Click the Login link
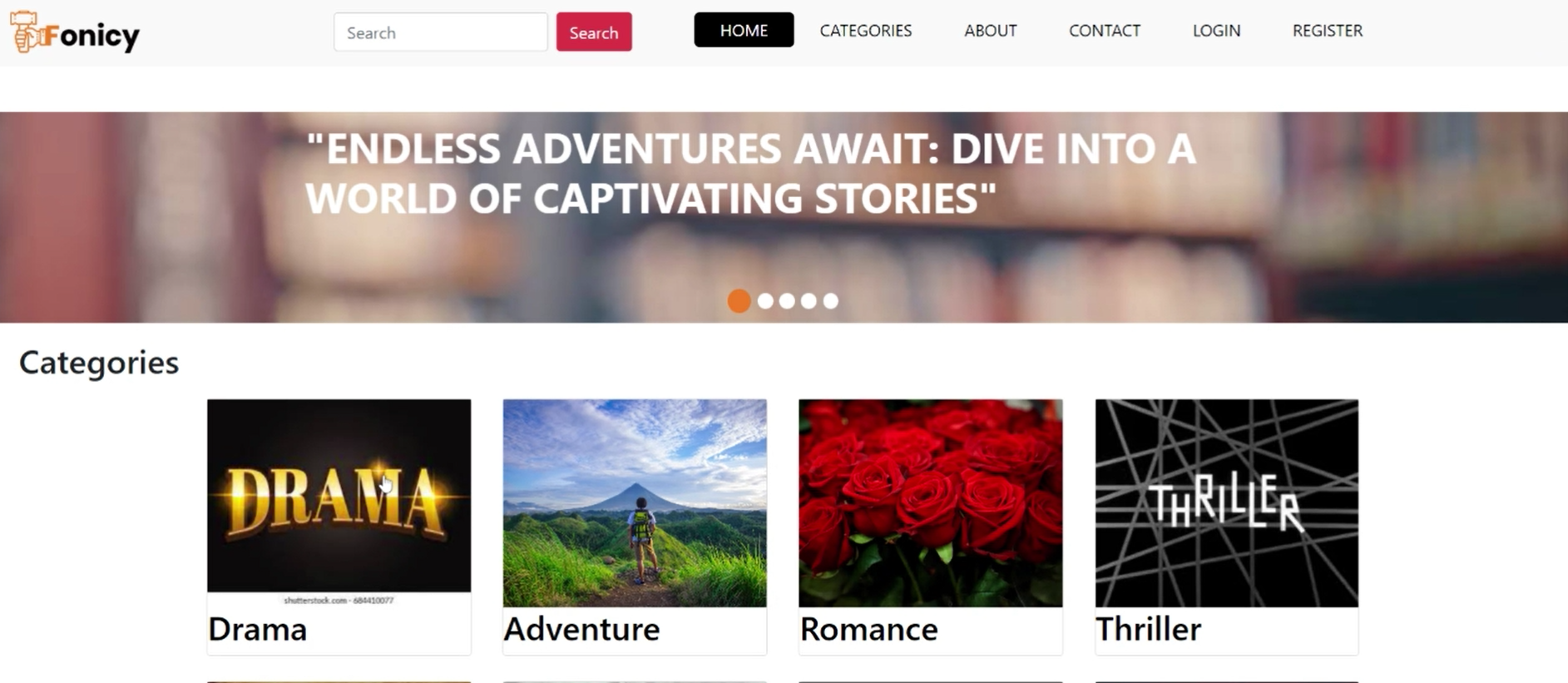The width and height of the screenshot is (1568, 683). point(1216,30)
